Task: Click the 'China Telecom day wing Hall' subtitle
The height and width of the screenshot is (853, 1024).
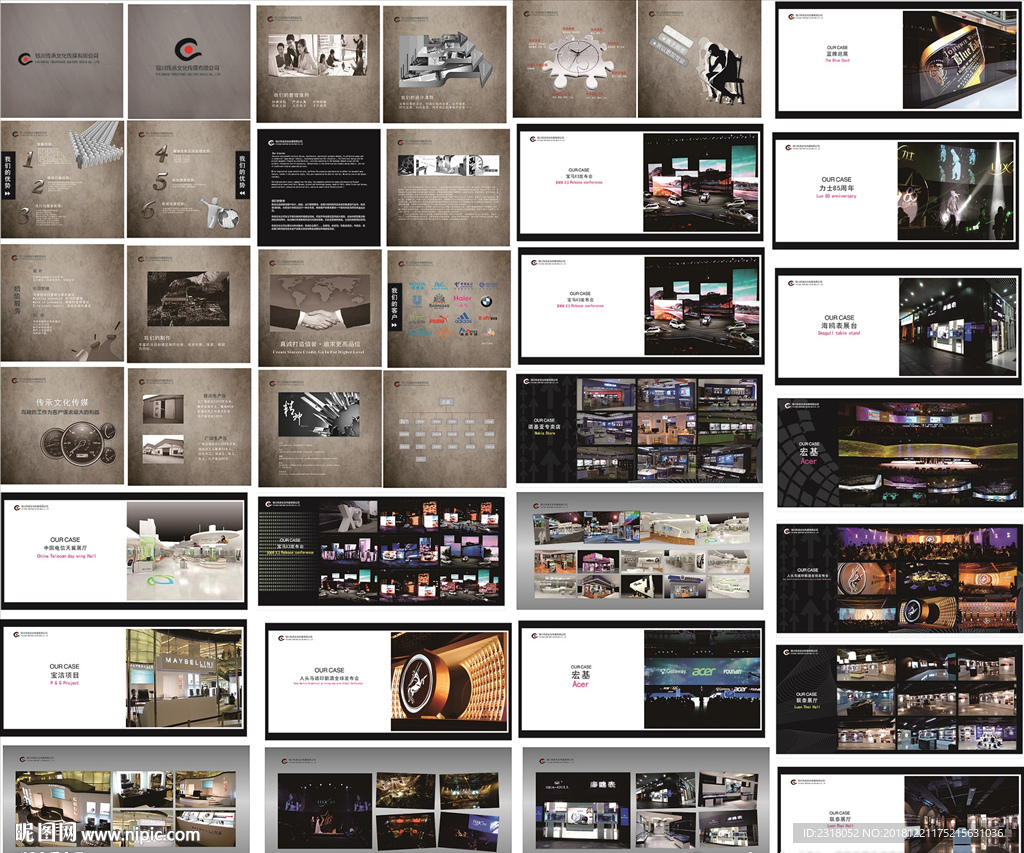Action: pos(66,556)
